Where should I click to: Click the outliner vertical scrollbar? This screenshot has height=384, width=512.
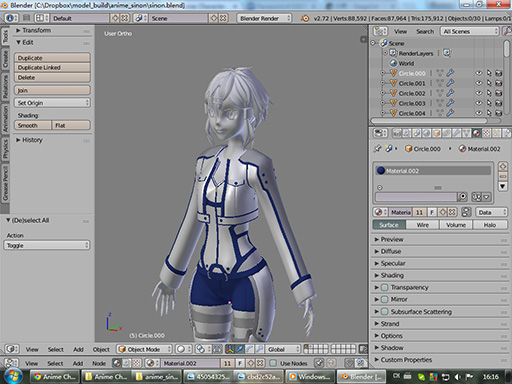[507, 49]
